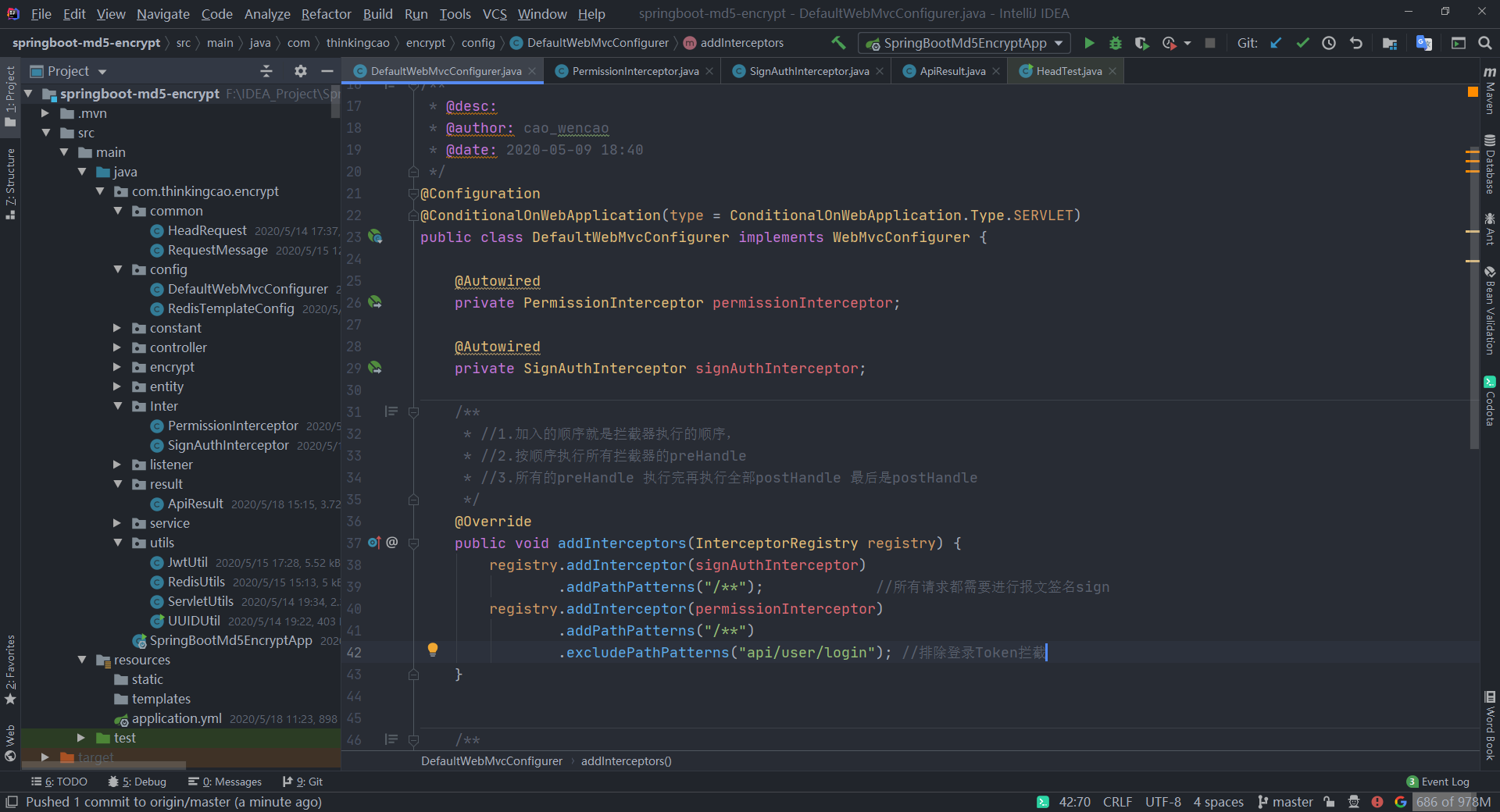
Task: Click autowired gutter icon on line 26
Action: click(376, 302)
